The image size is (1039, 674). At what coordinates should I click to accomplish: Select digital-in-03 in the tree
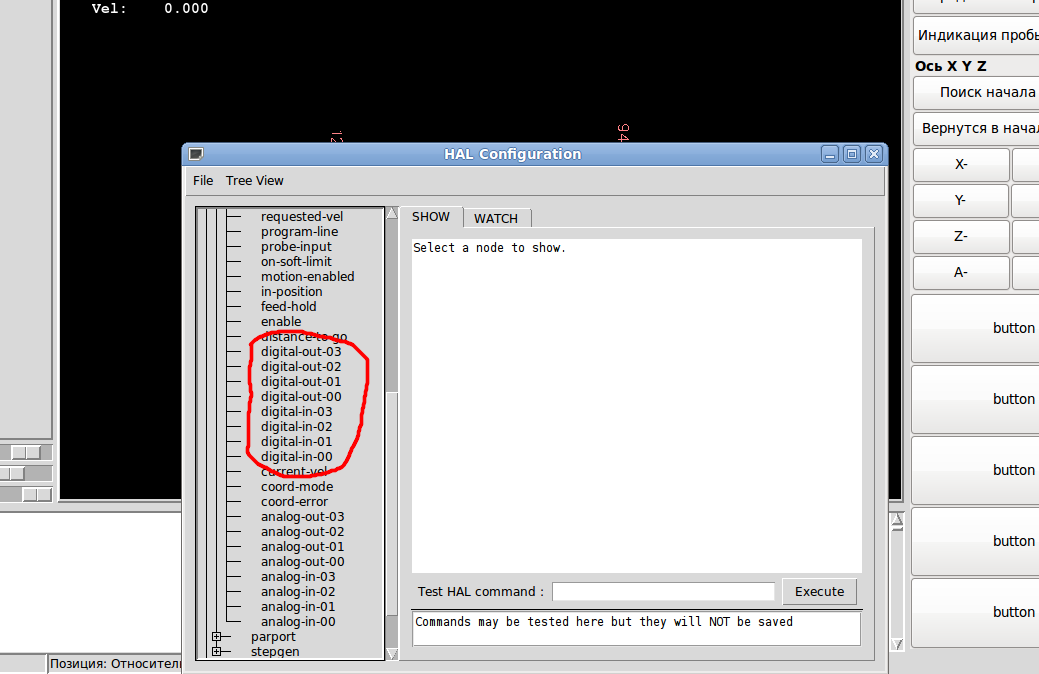tap(296, 412)
